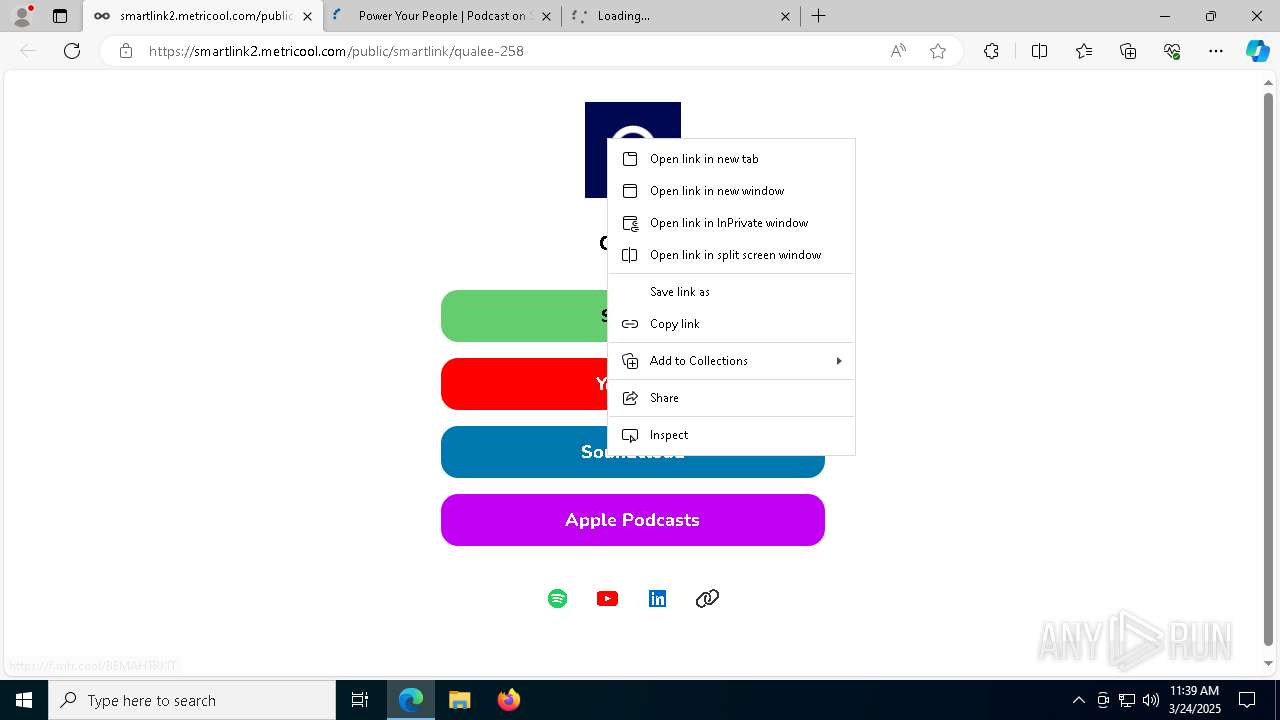Click the red YouTube button
The image size is (1280, 720).
(x=524, y=384)
